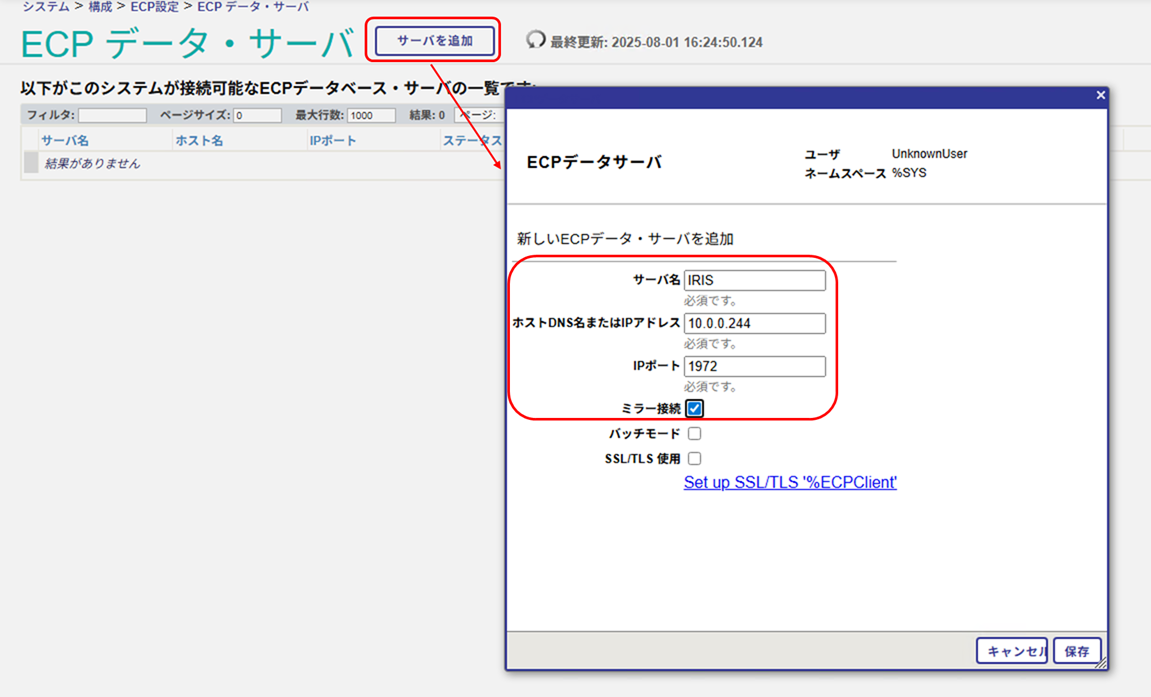Click the サーバを追加 button

(435, 41)
